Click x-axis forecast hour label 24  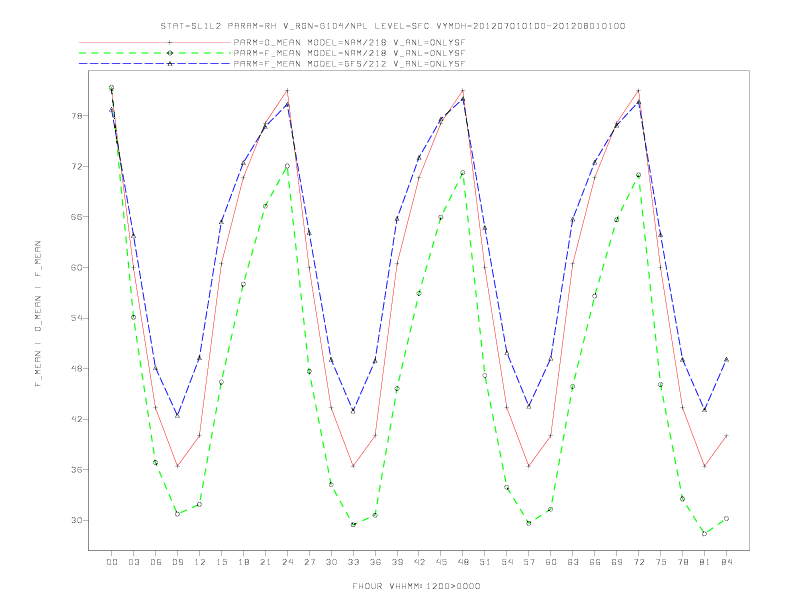(x=287, y=562)
